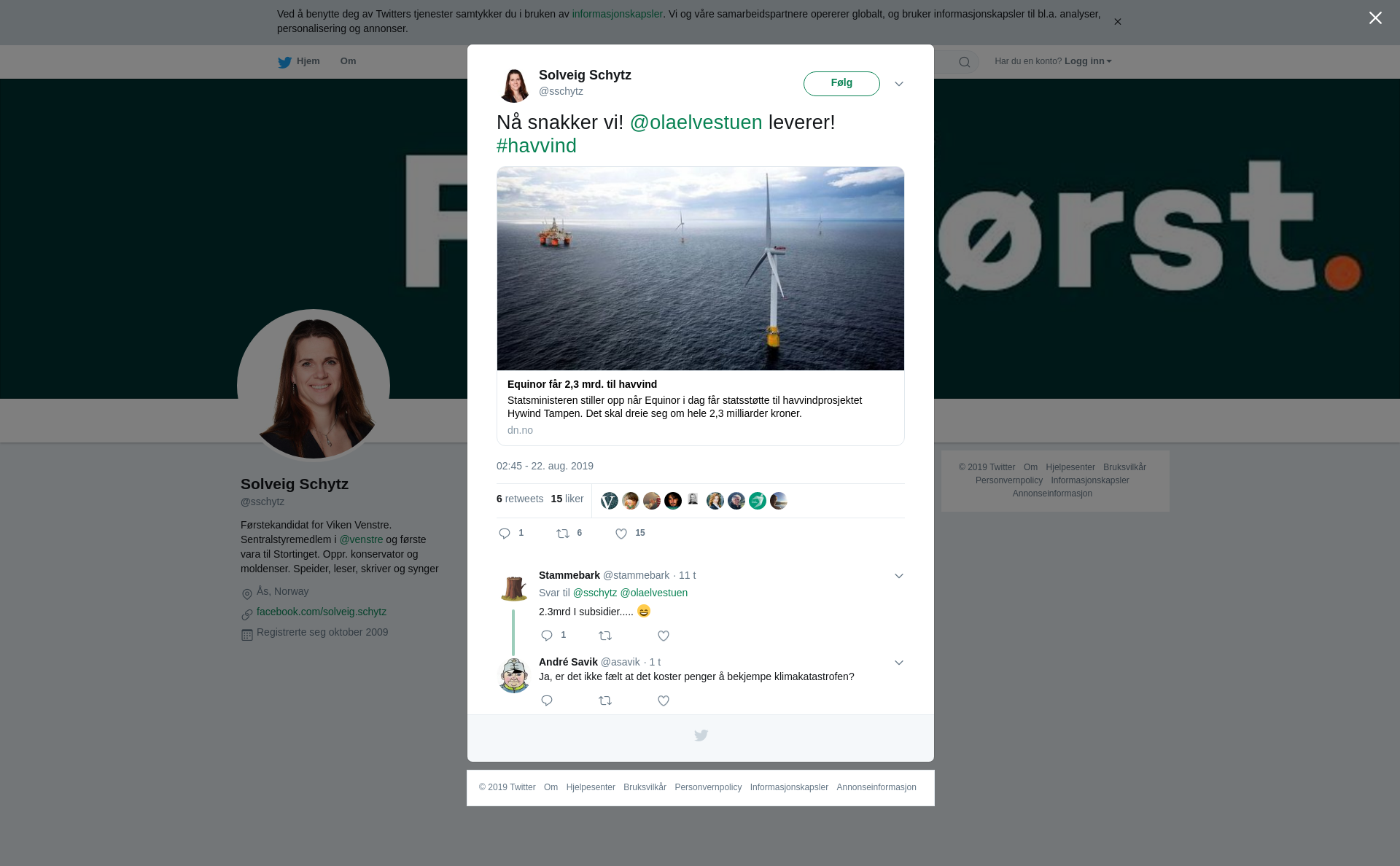Image resolution: width=1400 pixels, height=866 pixels.
Task: Open André Savik's cartoon avatar
Action: point(514,674)
